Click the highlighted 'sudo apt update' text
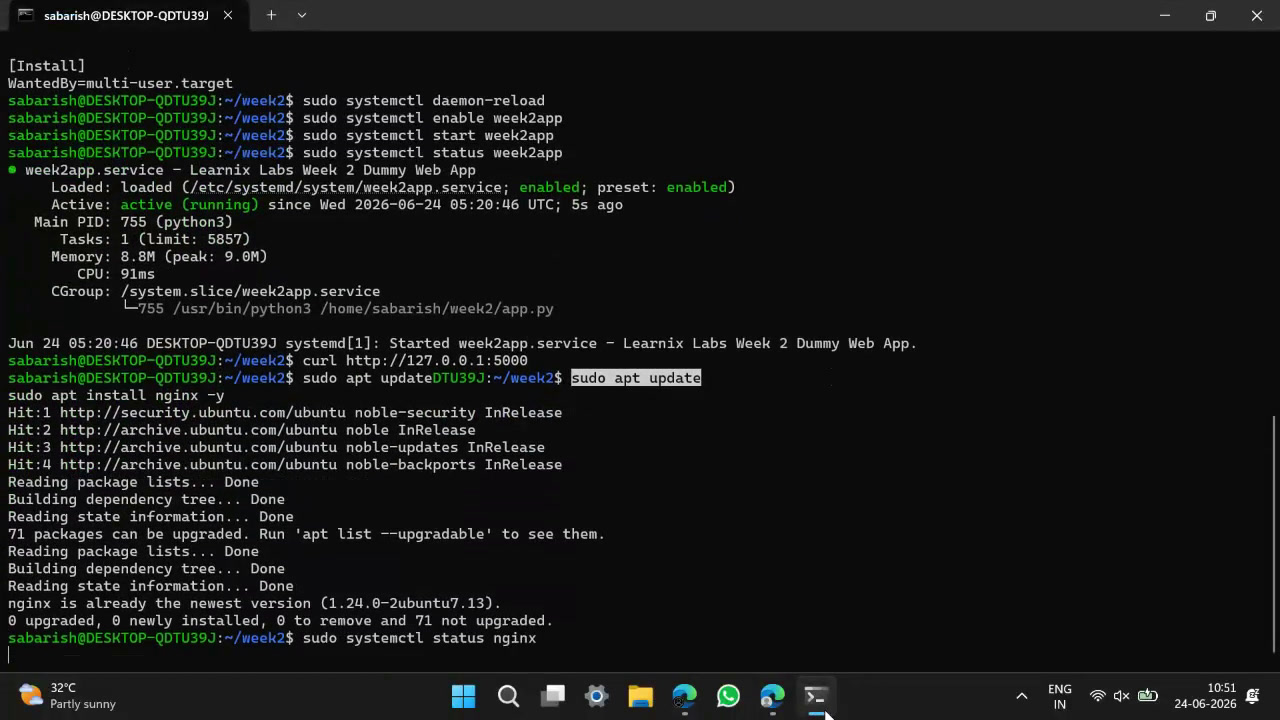 [x=636, y=378]
